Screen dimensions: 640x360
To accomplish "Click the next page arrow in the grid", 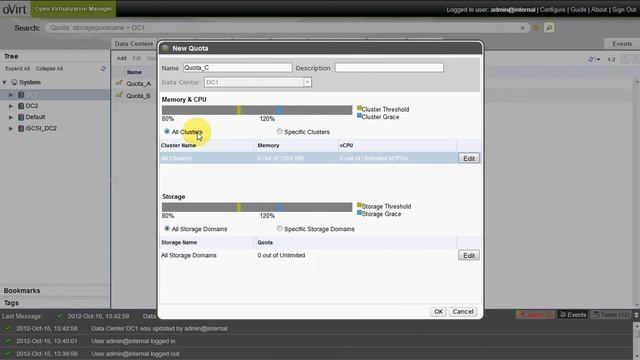I will click(x=636, y=60).
